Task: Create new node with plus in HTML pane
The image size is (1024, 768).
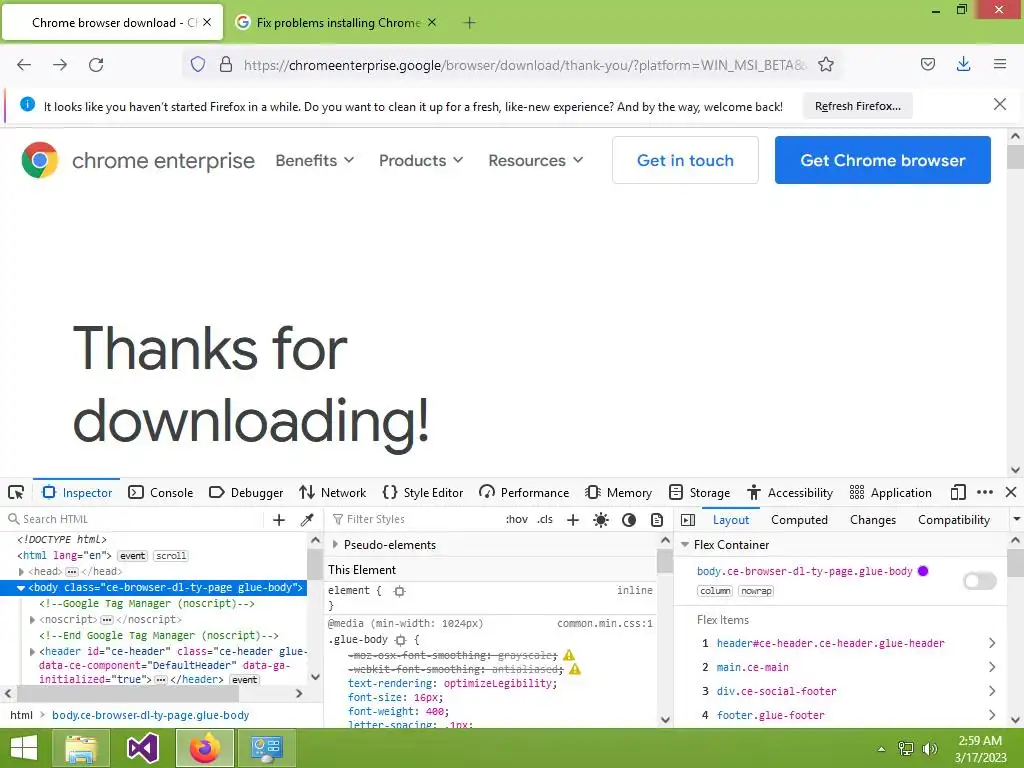Action: [x=279, y=520]
